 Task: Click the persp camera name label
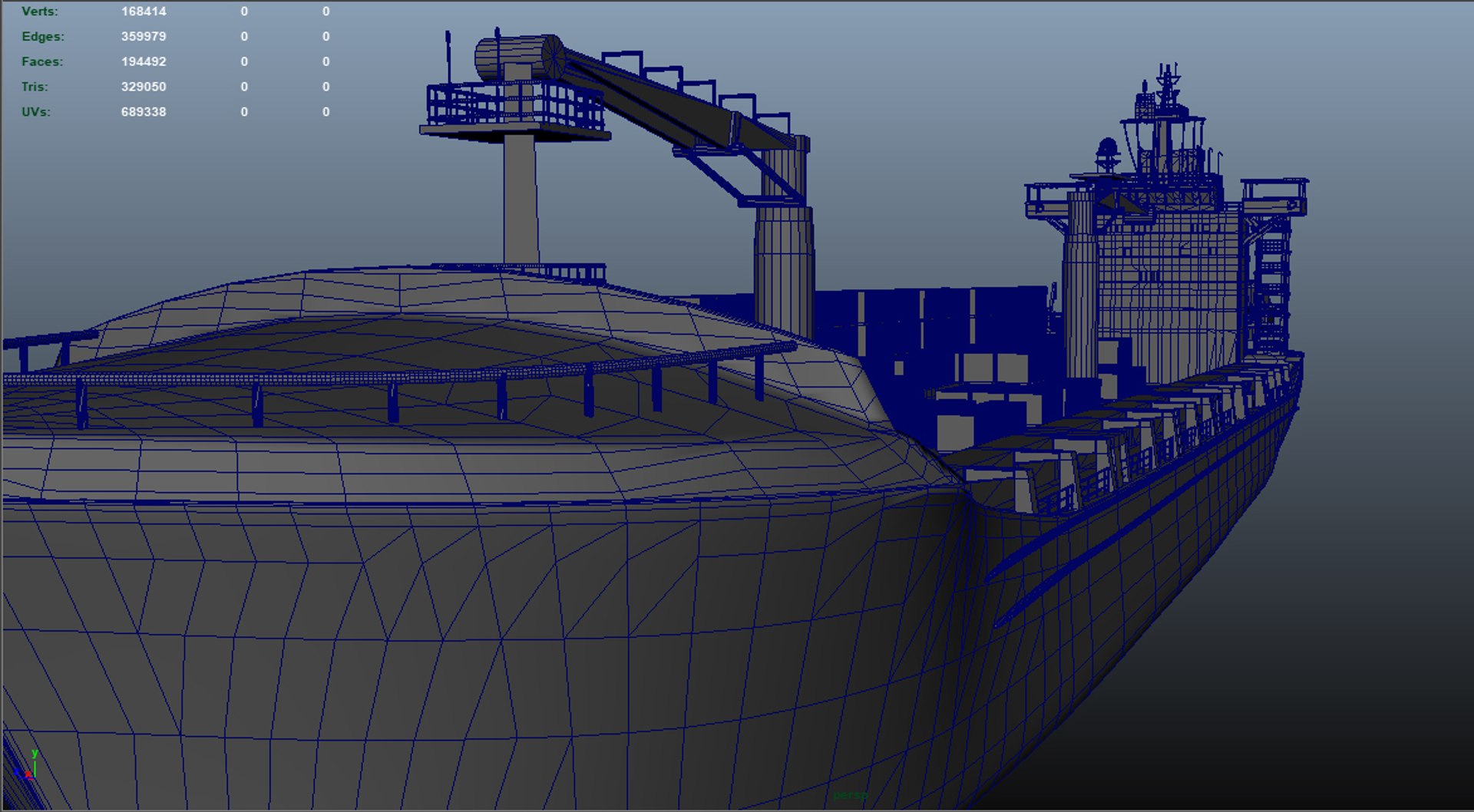pyautogui.click(x=850, y=795)
